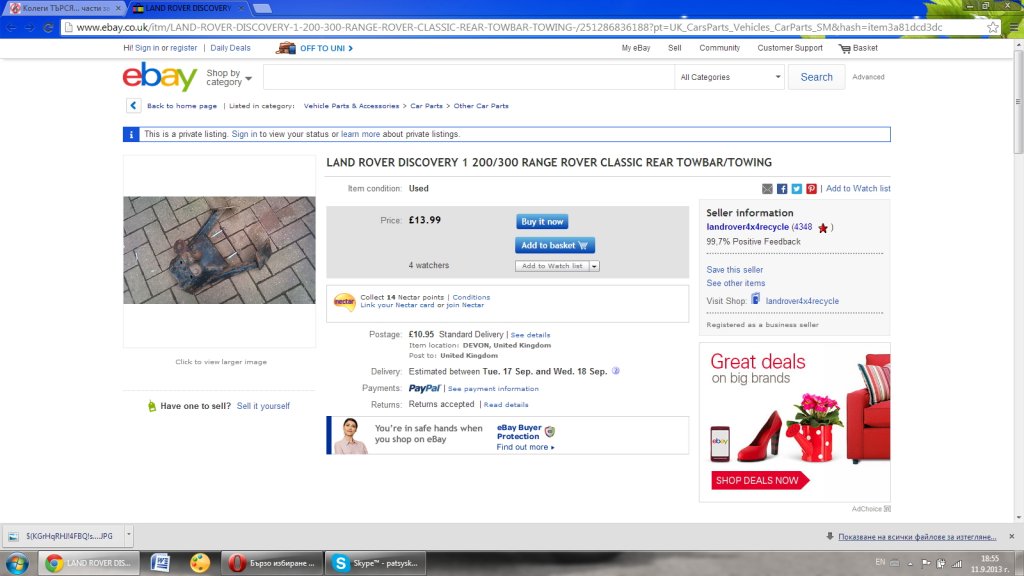
Task: Open Chrome menu icon
Action: pyautogui.click(x=1014, y=27)
